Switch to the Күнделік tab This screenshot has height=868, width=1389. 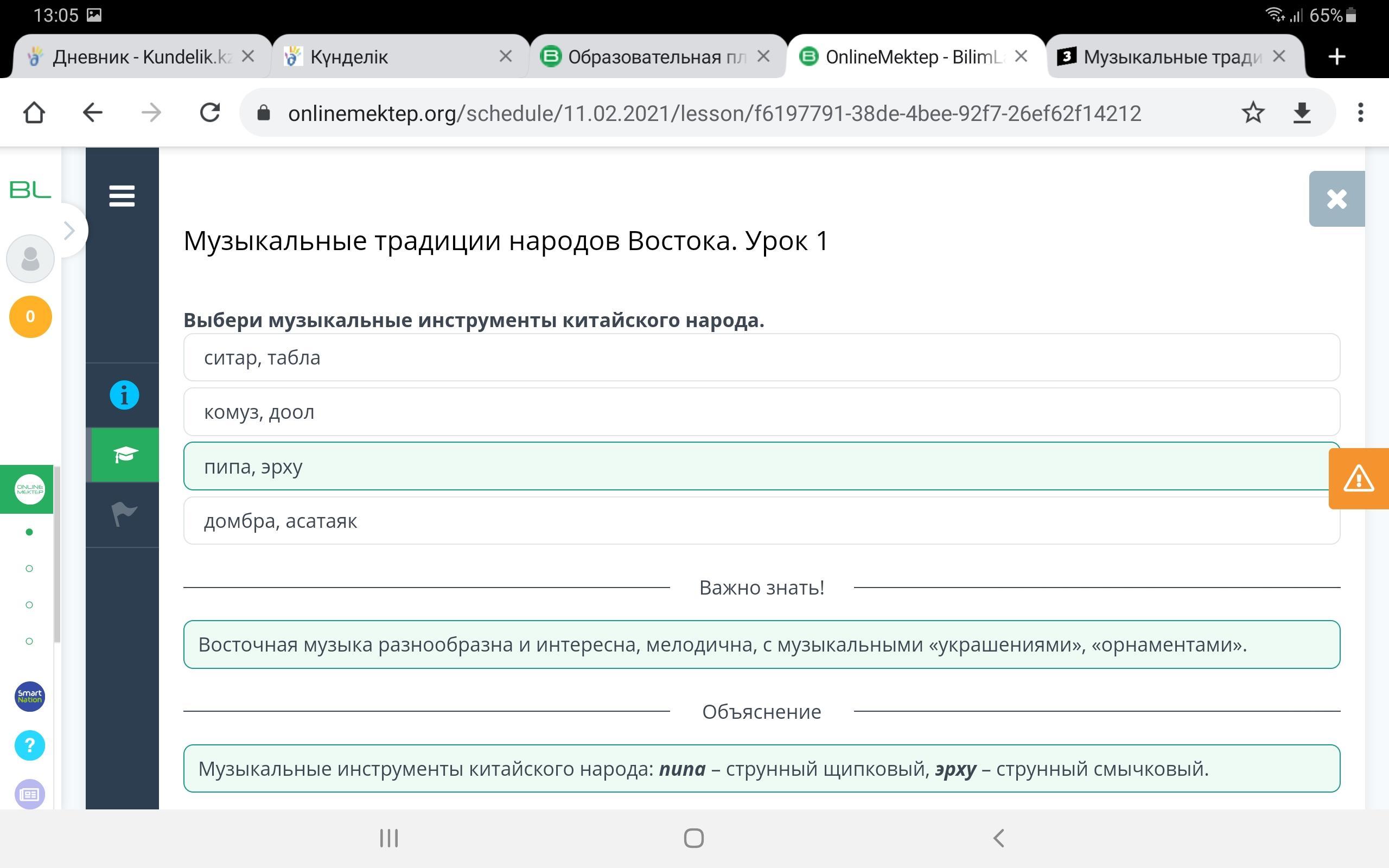tap(390, 57)
